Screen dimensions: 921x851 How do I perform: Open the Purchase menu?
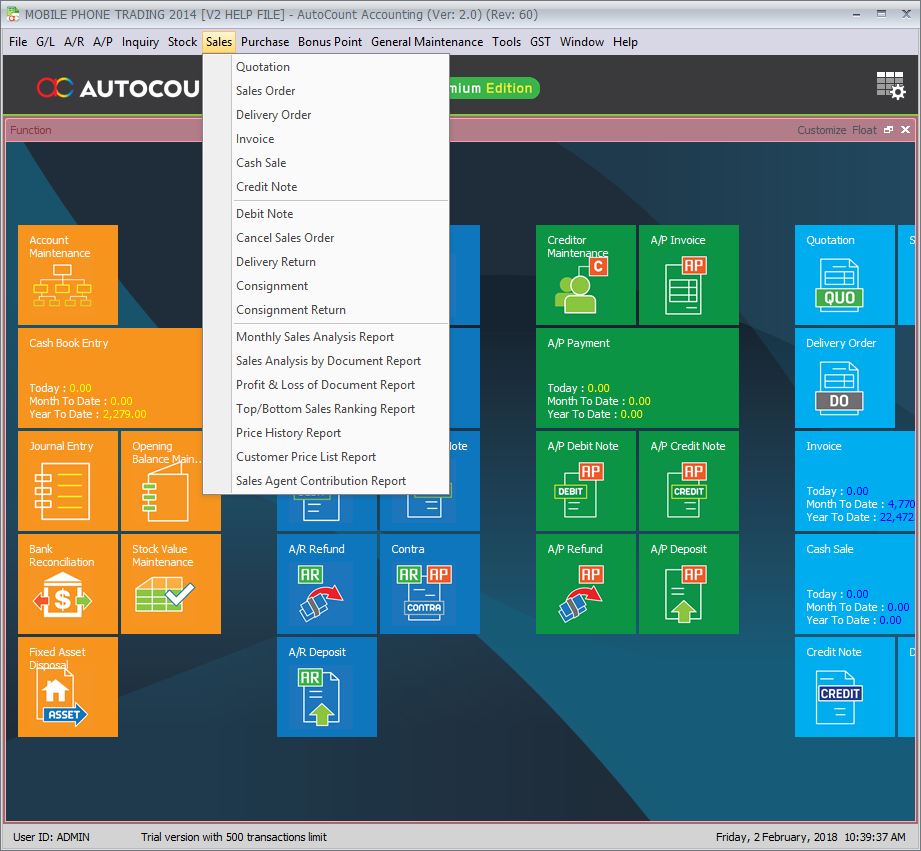[265, 42]
